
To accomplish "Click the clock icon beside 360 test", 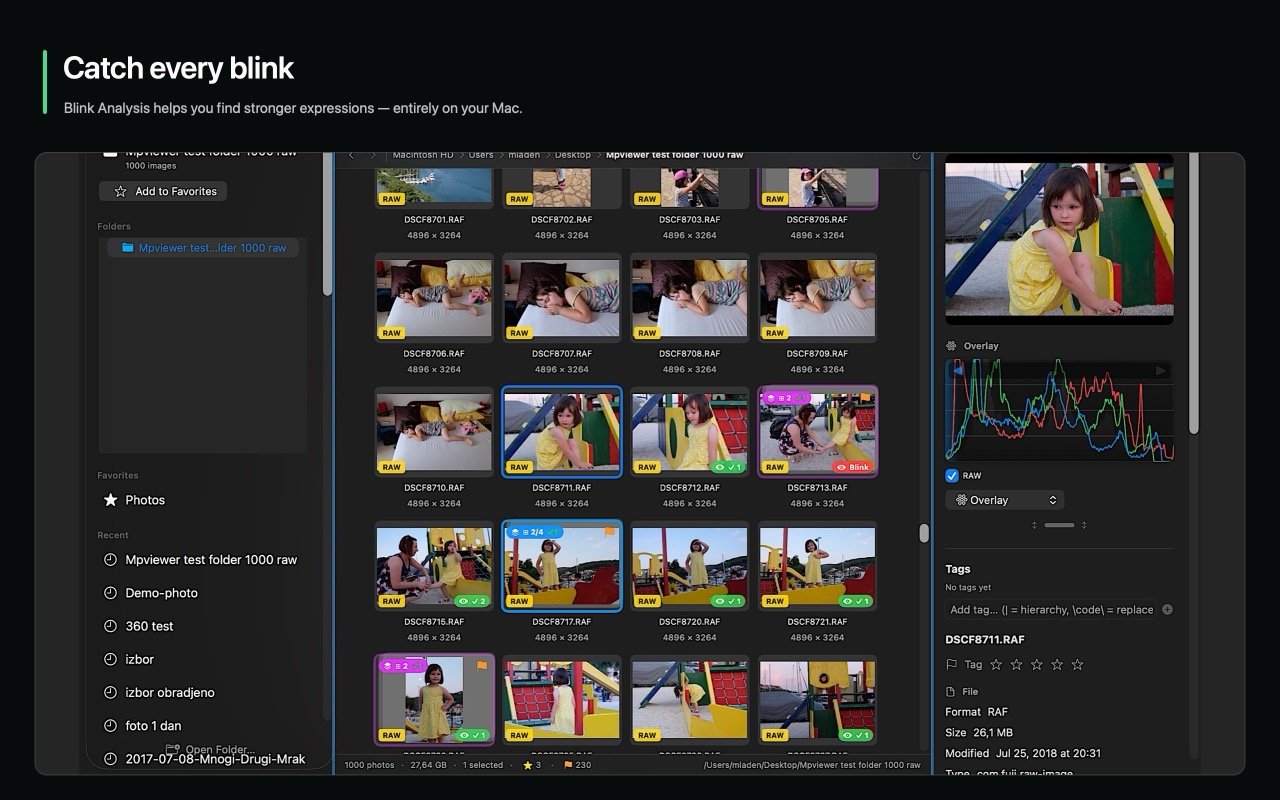I will 111,626.
